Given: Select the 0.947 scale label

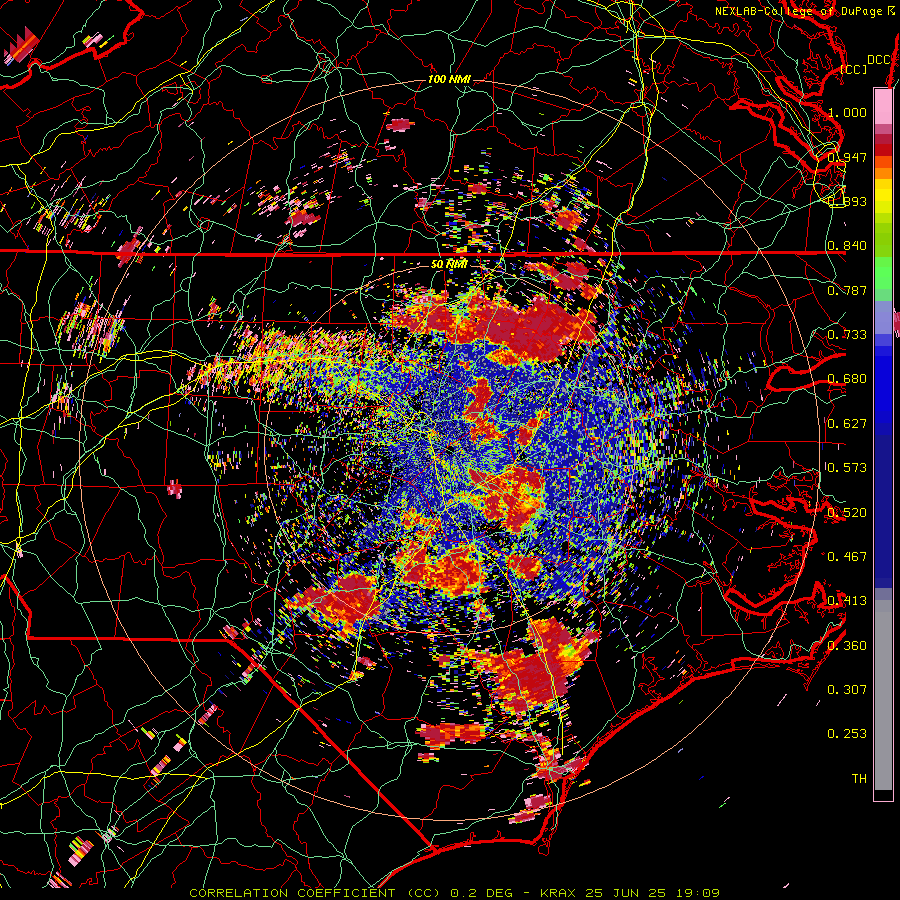Looking at the screenshot, I should click(847, 157).
